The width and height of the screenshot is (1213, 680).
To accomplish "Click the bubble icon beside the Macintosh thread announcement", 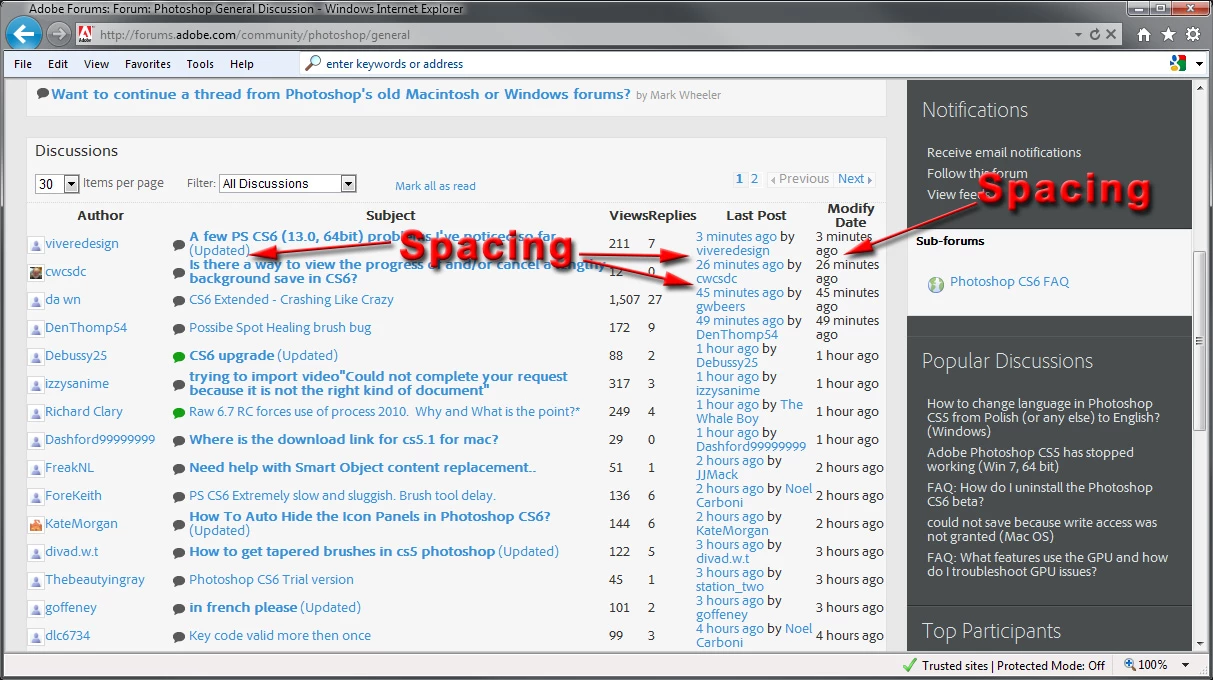I will point(43,93).
